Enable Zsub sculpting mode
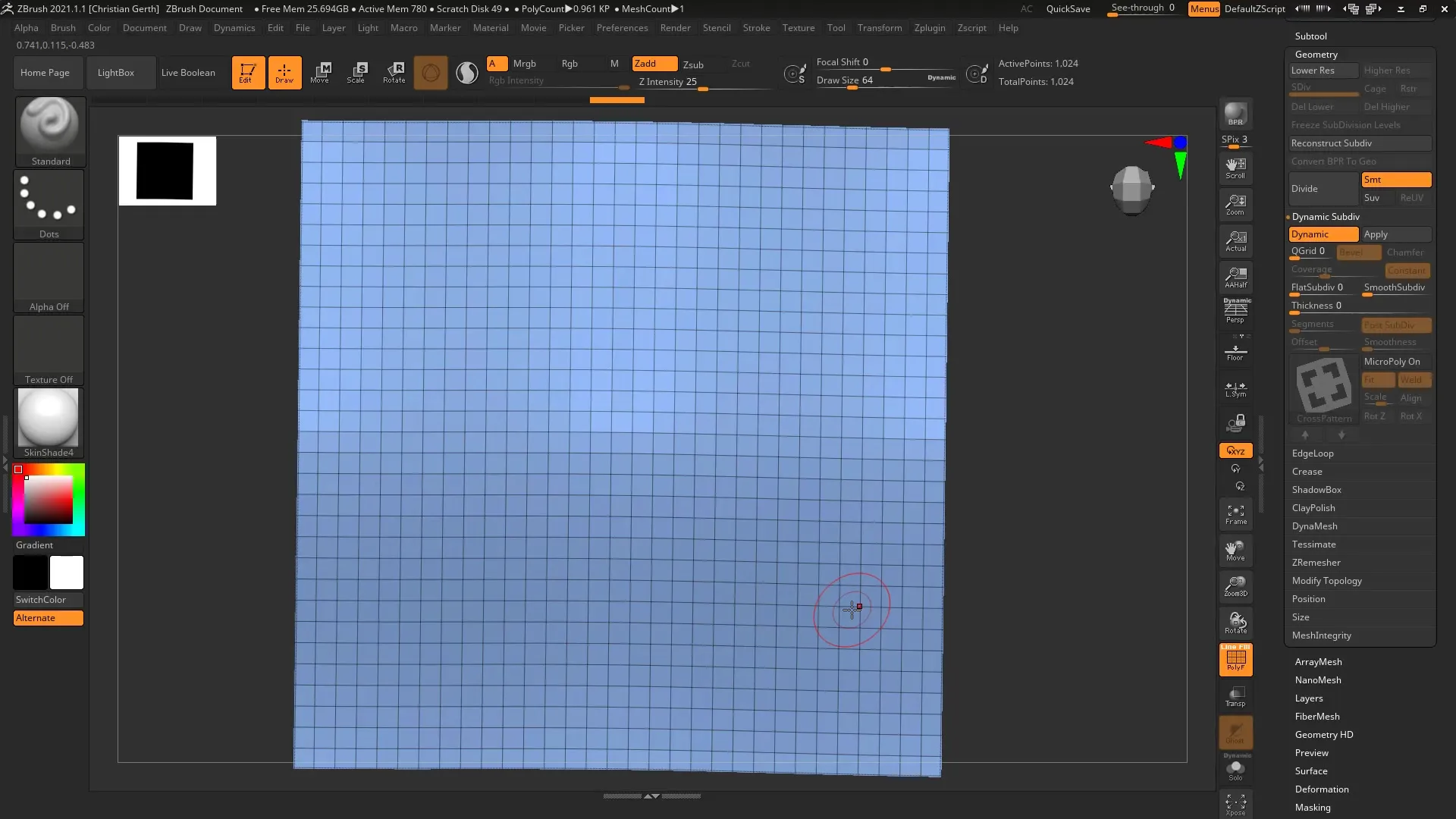 (693, 64)
